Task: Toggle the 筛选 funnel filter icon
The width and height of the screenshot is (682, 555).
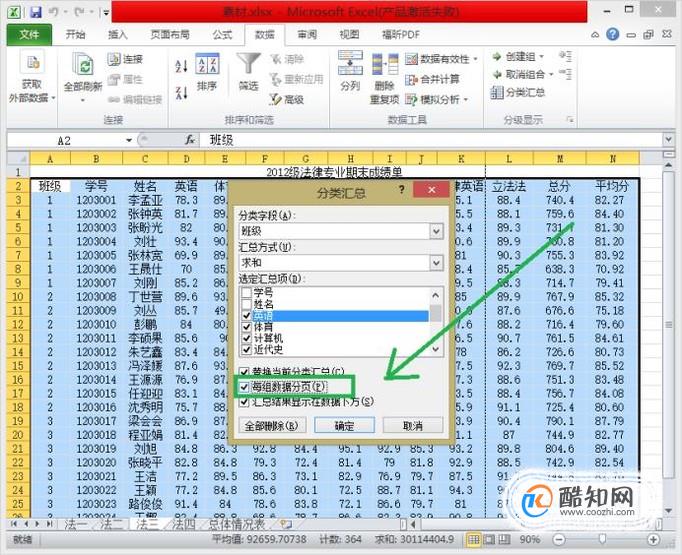Action: (x=248, y=64)
